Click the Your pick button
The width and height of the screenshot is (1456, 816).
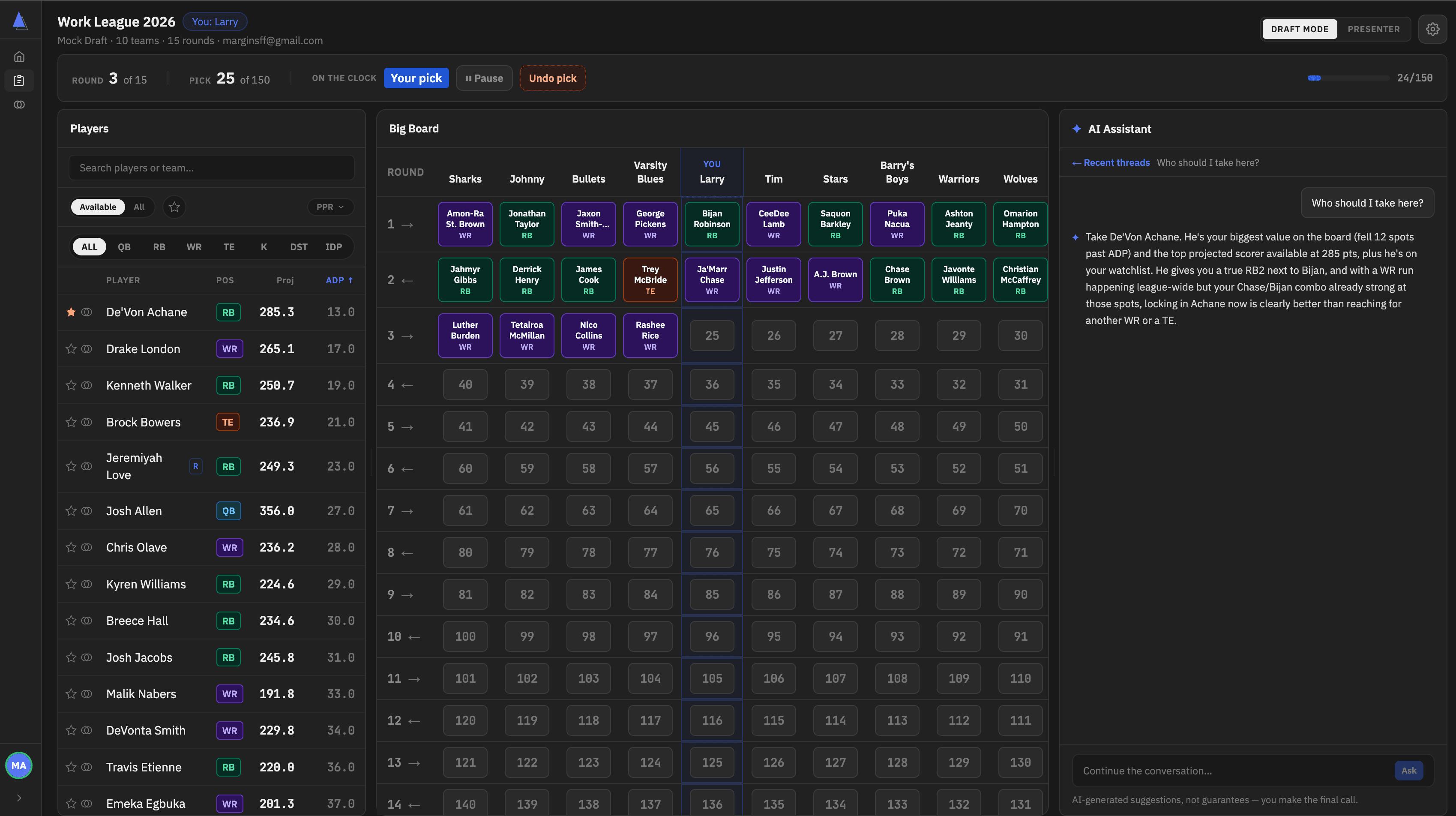click(x=416, y=78)
